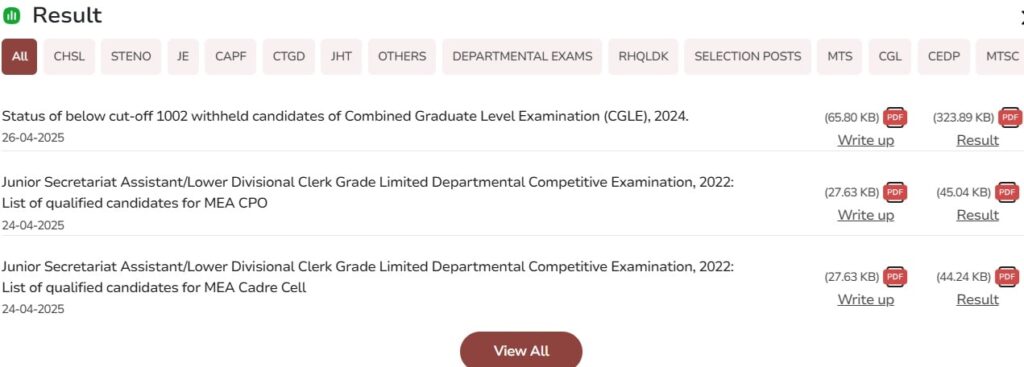Open Result link for MEA CPO list

tap(978, 215)
